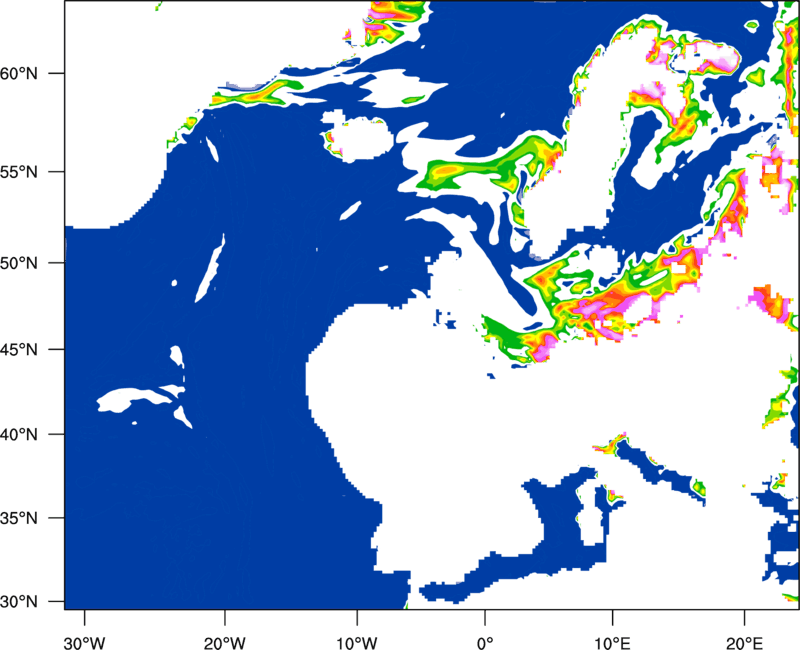The width and height of the screenshot is (800, 650).
Task: Click the 35°N latitude label
Action: [19, 518]
